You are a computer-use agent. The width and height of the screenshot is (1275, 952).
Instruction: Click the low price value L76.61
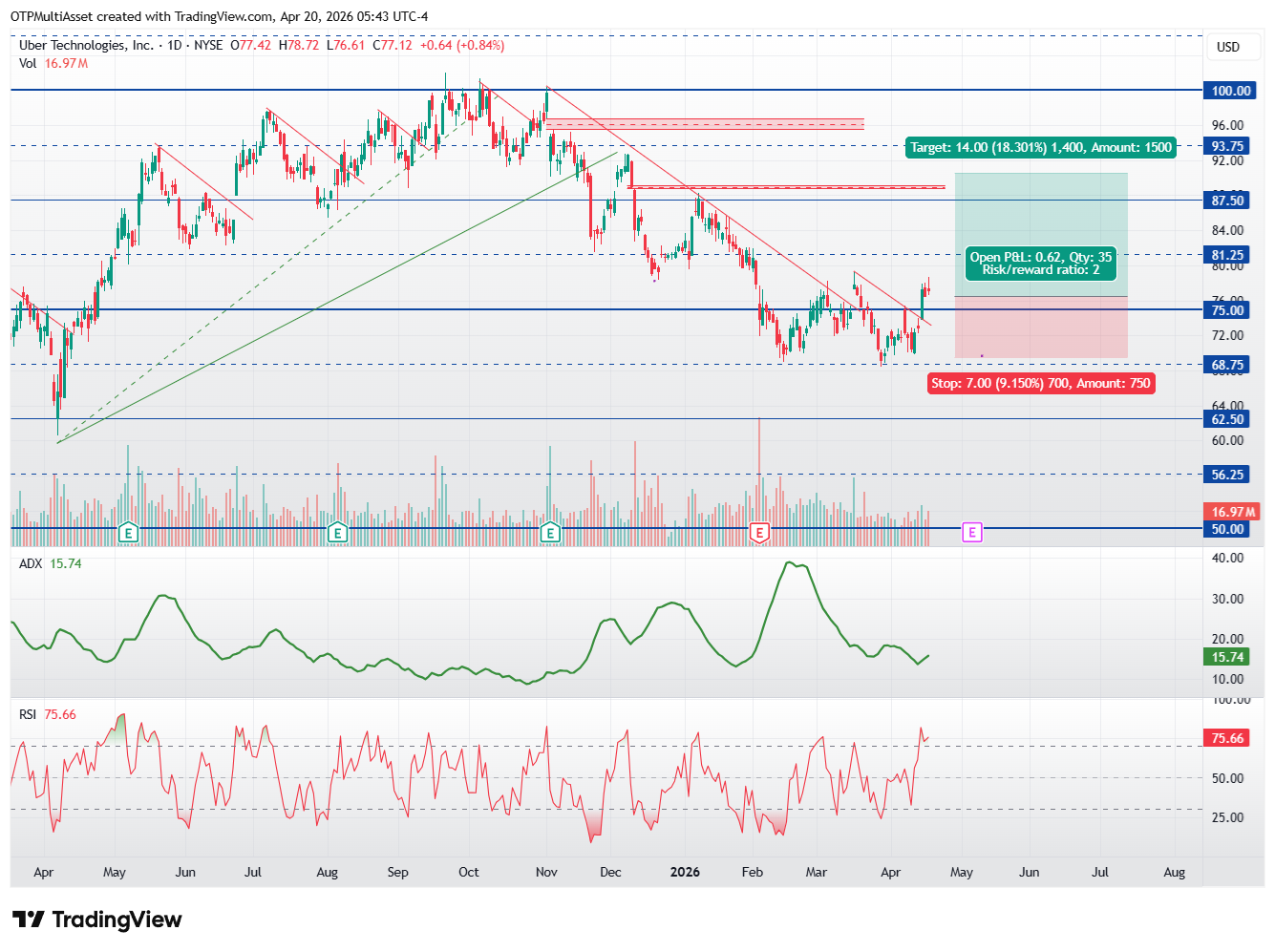(x=346, y=45)
